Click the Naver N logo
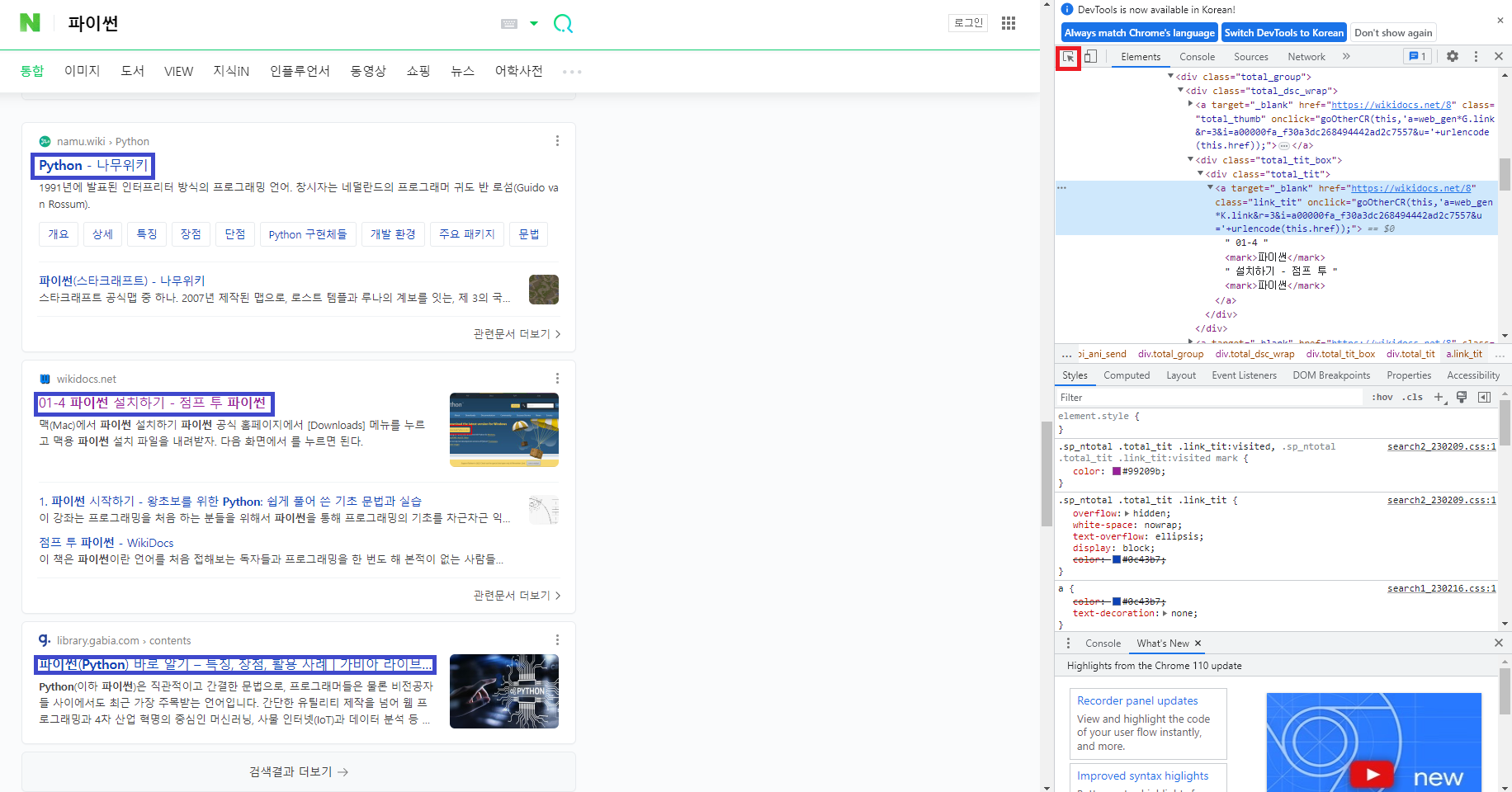Viewport: 1512px width, 792px height. 30,23
